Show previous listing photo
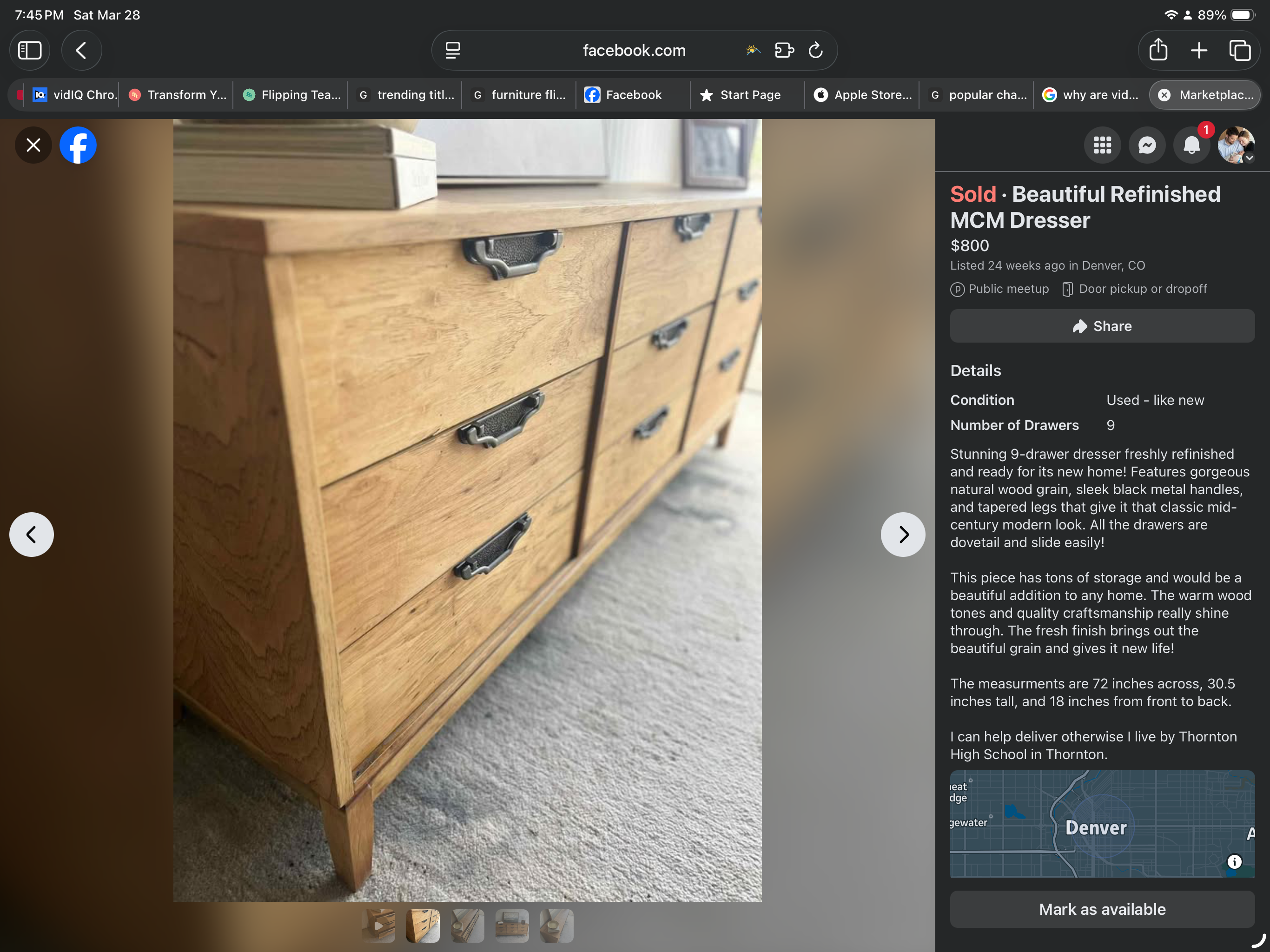 (x=32, y=535)
